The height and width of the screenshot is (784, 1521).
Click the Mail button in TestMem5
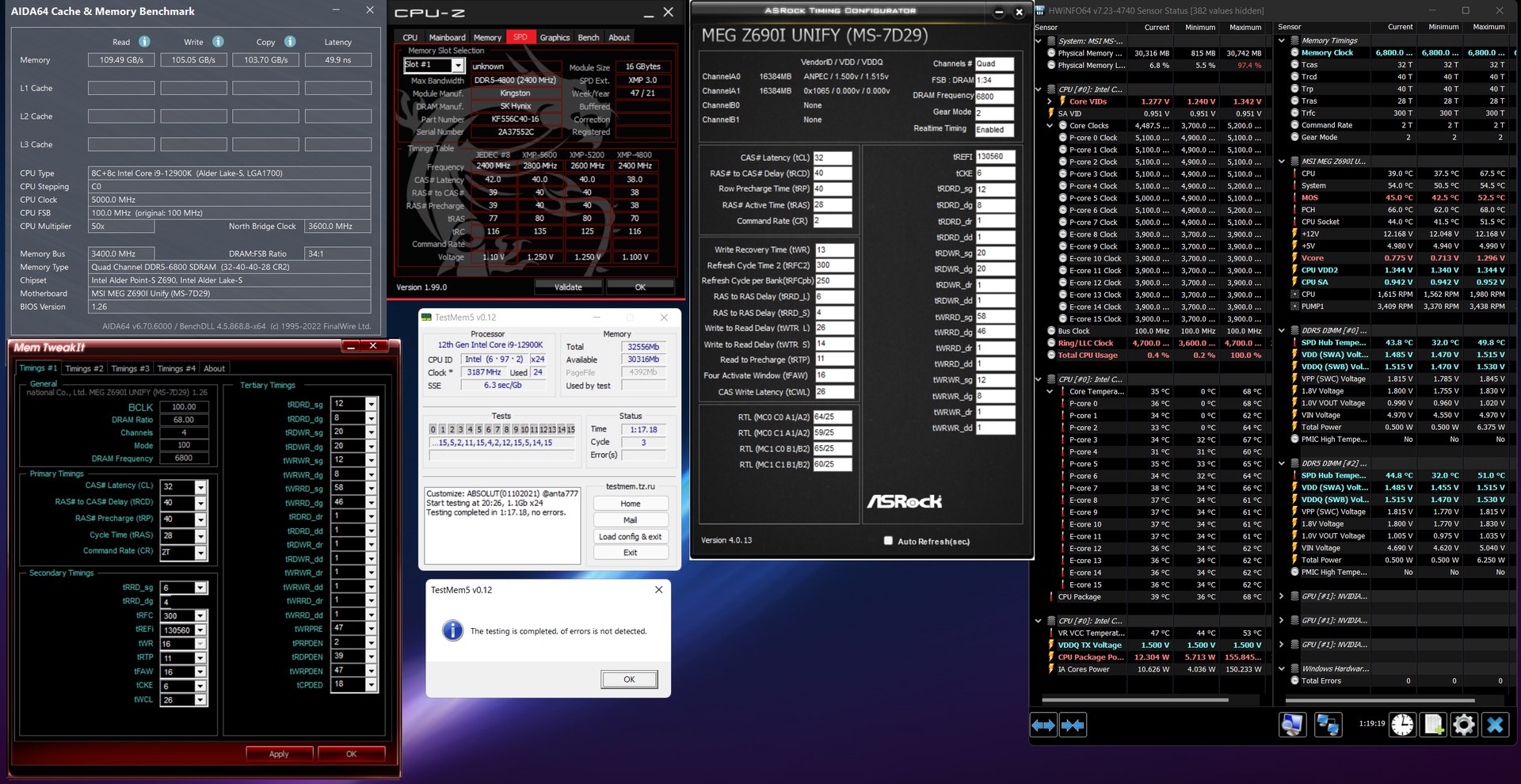tap(631, 520)
